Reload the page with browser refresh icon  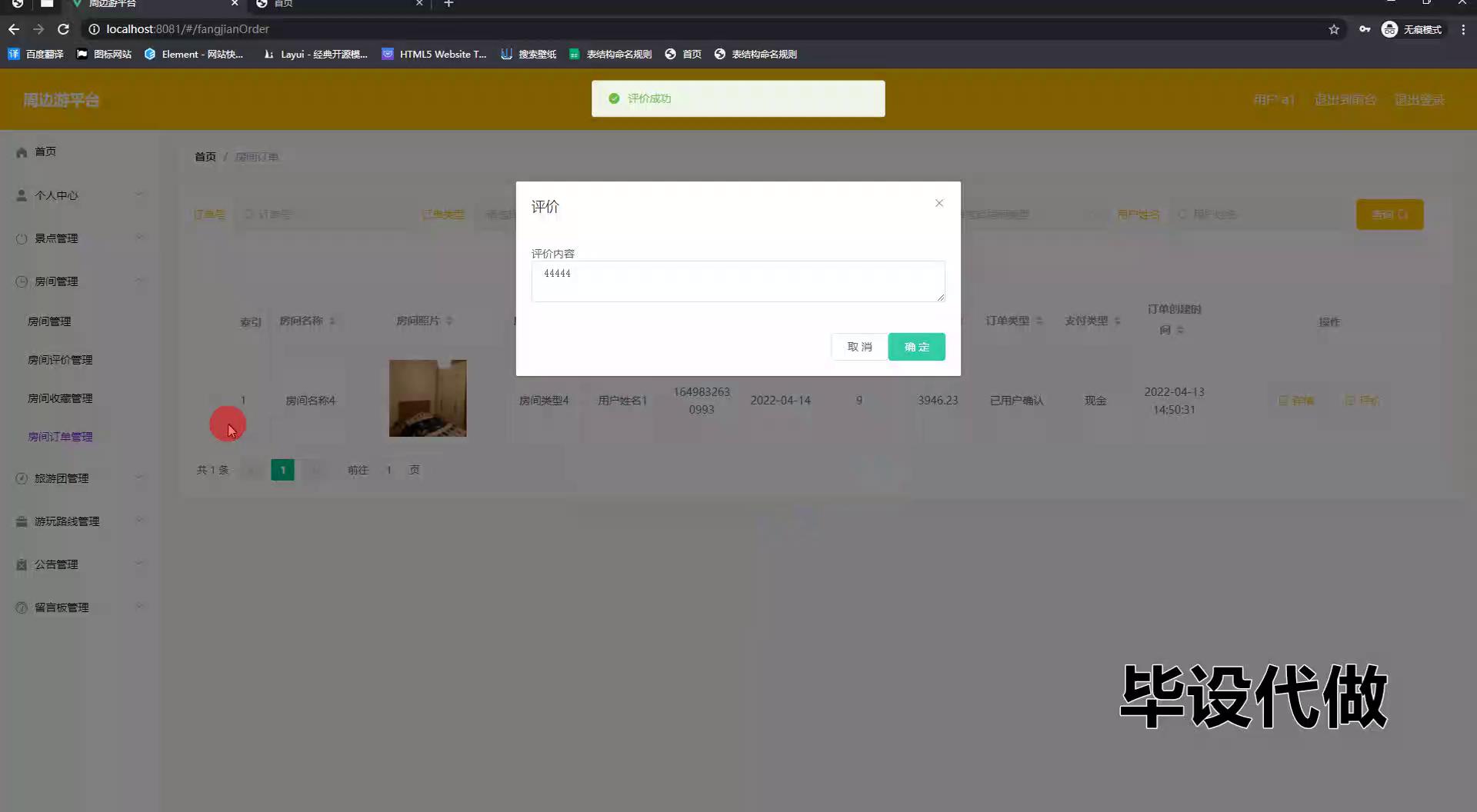tap(63, 29)
